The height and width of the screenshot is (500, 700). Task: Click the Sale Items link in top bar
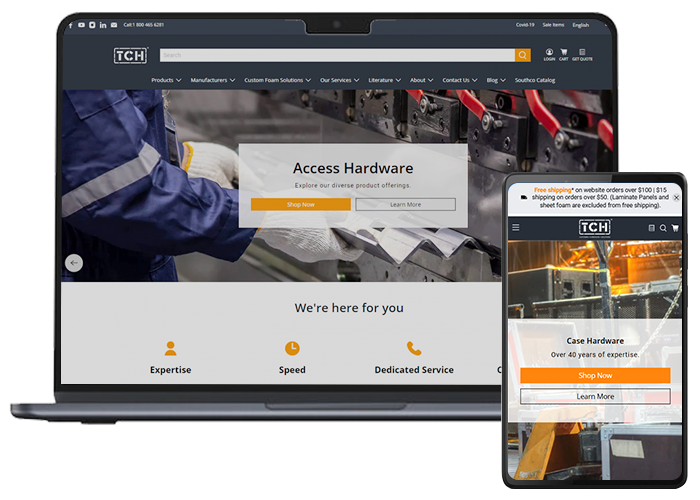click(552, 25)
